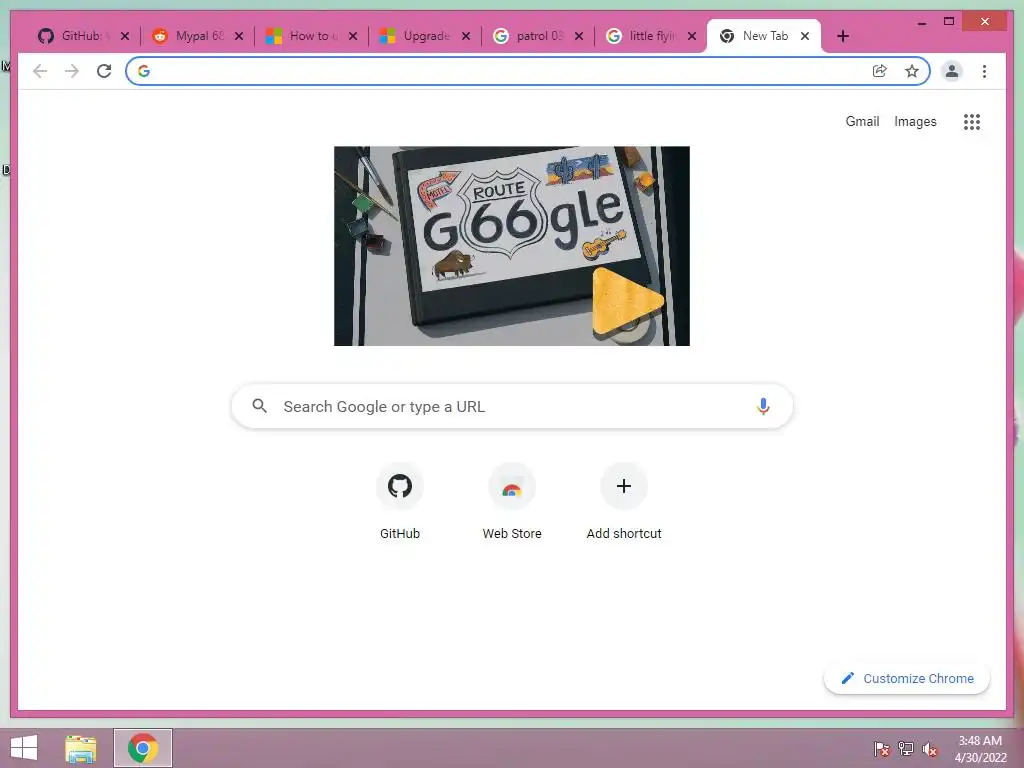Switch to the How to Microsoft tab
Image resolution: width=1024 pixels, height=768 pixels.
coord(310,36)
